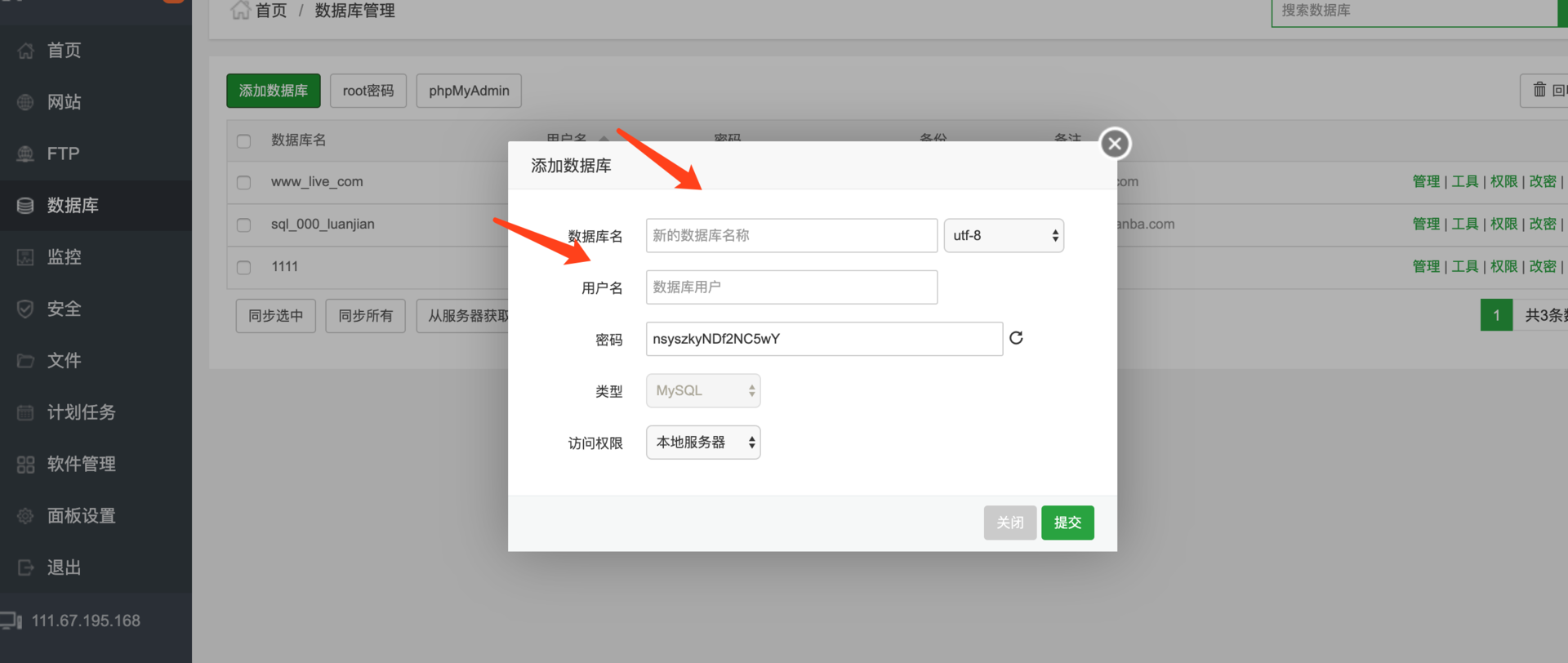Tick the checkbox for www_live_com database
Image resolution: width=1568 pixels, height=663 pixels.
point(243,182)
